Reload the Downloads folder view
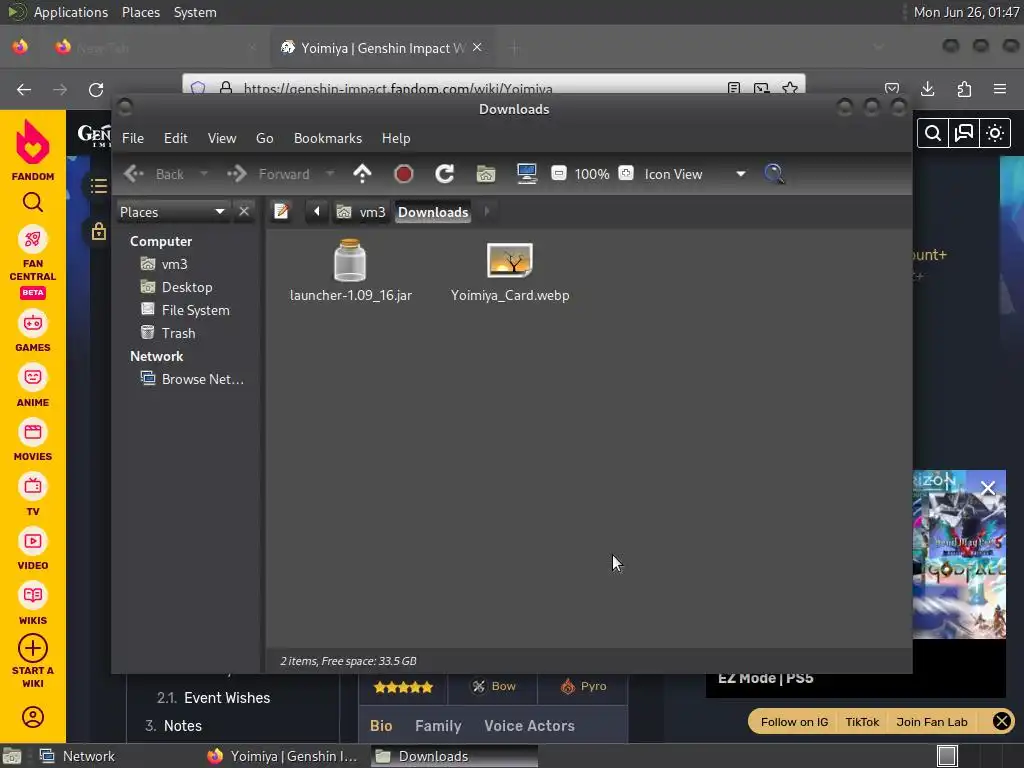 pyautogui.click(x=445, y=174)
